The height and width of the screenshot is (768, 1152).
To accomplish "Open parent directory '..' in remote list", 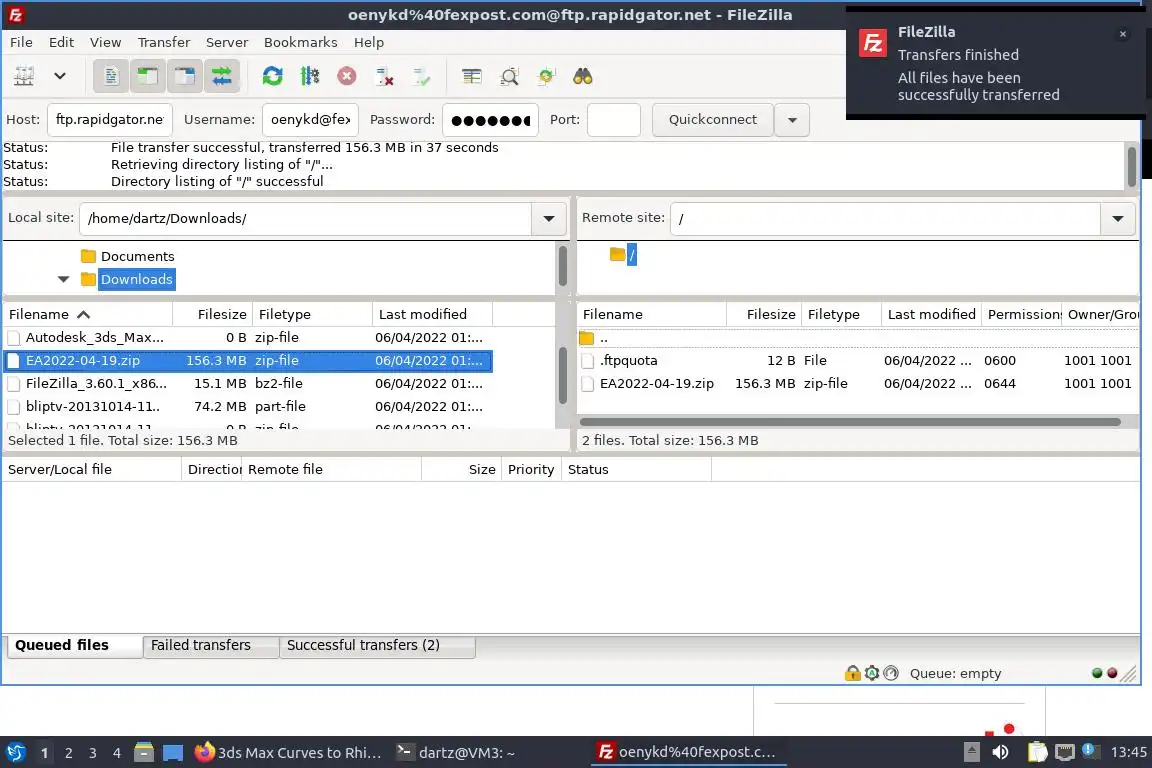I will (857, 338).
